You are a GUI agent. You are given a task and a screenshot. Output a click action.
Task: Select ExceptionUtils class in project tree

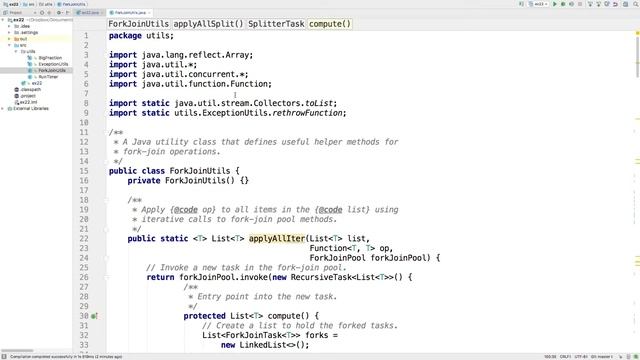(x=53, y=64)
